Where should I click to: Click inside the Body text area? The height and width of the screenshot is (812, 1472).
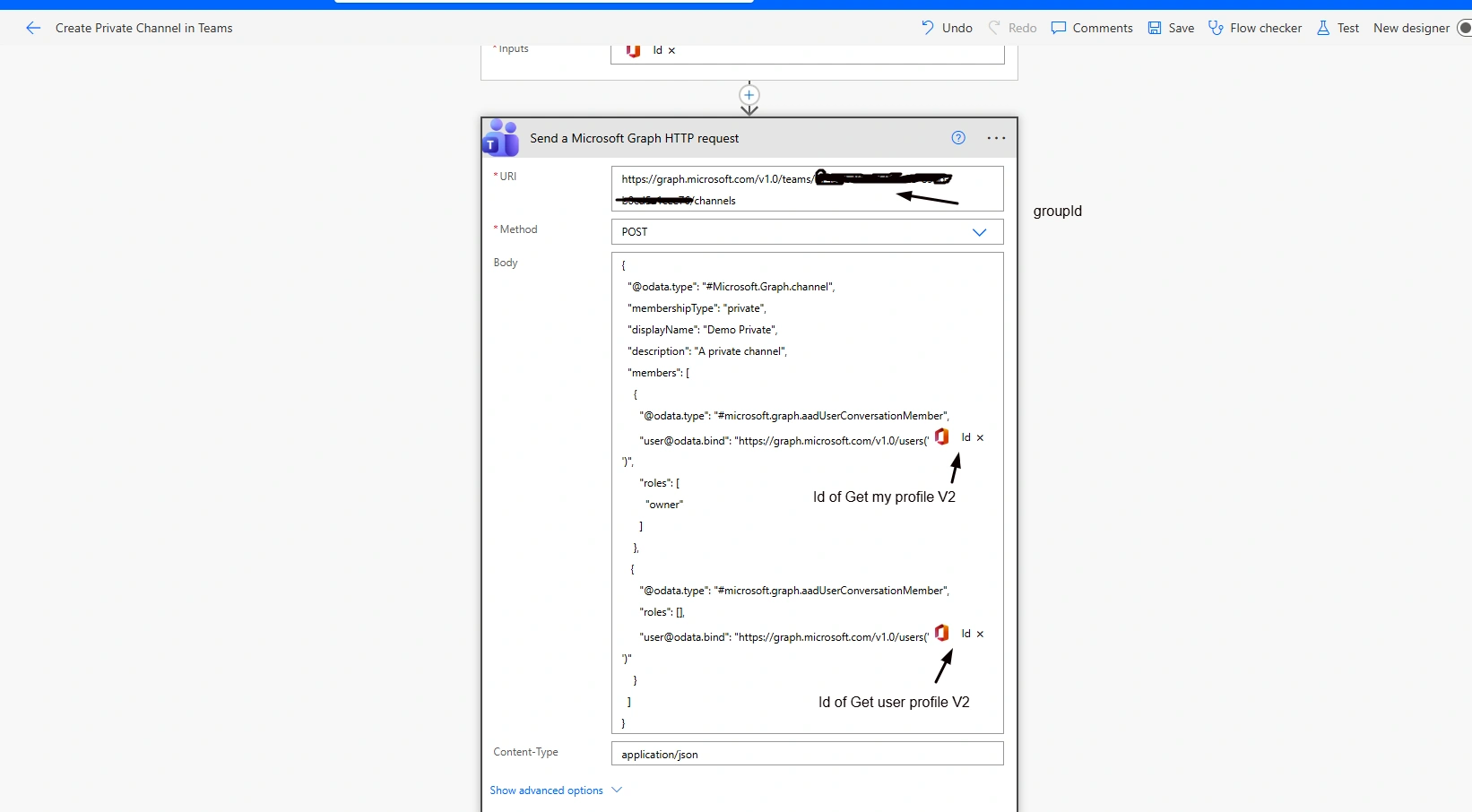(x=807, y=493)
